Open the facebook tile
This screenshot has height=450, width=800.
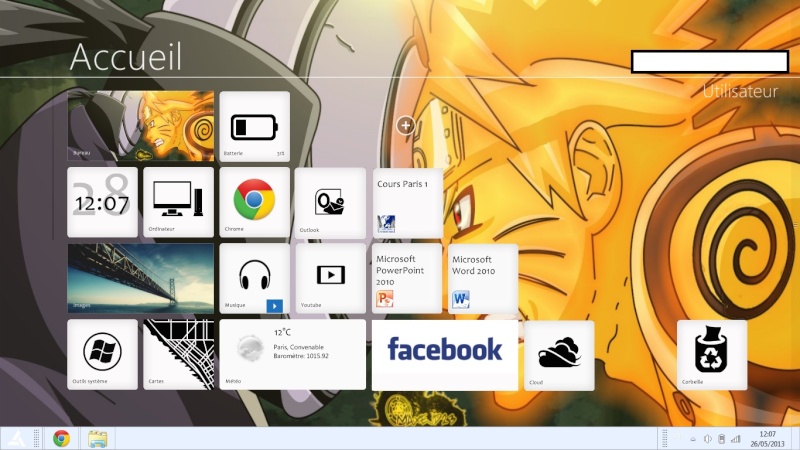[x=445, y=355]
